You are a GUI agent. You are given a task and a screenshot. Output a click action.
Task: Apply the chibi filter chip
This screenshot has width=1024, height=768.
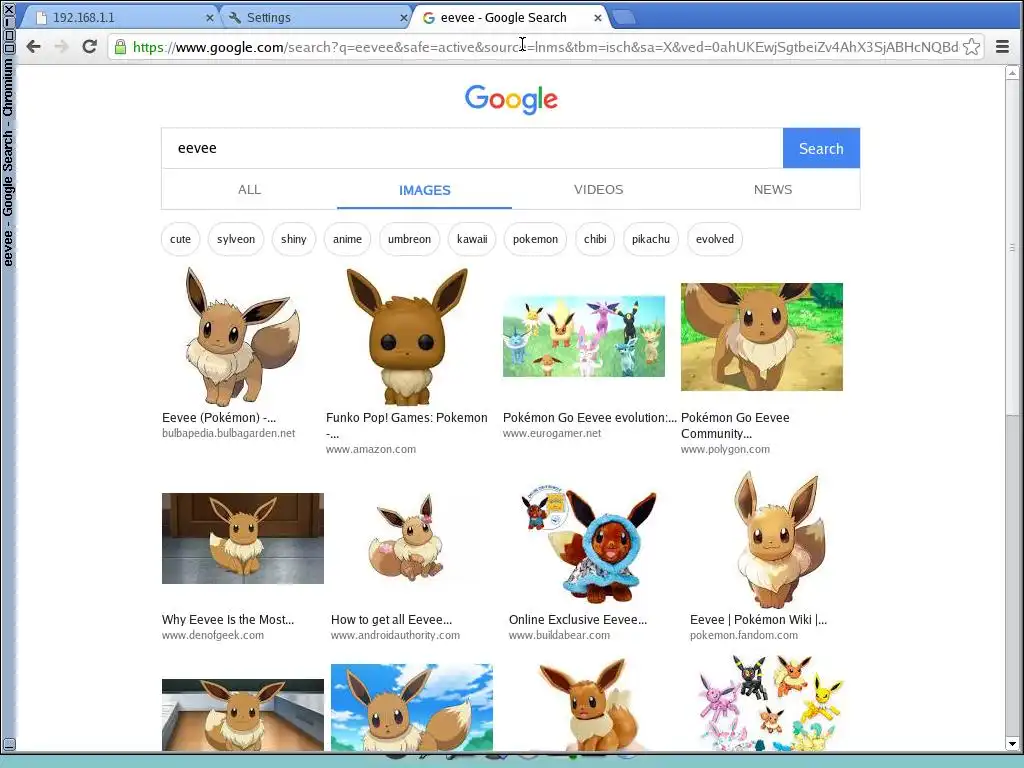(595, 239)
